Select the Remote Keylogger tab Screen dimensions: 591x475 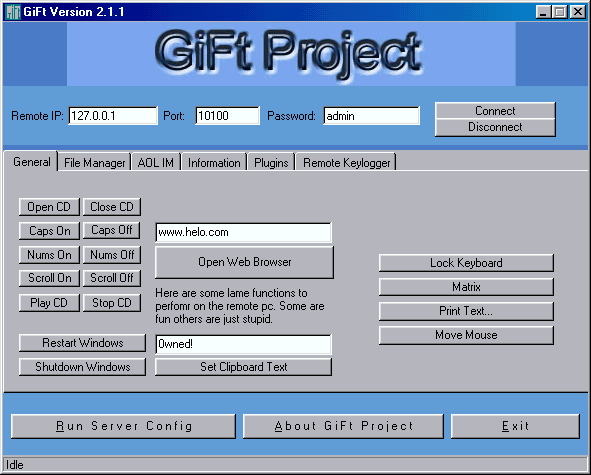[346, 162]
